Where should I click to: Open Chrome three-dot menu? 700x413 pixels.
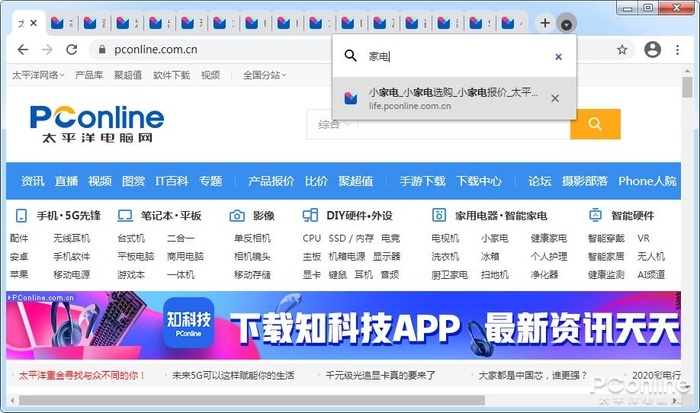[x=677, y=50]
